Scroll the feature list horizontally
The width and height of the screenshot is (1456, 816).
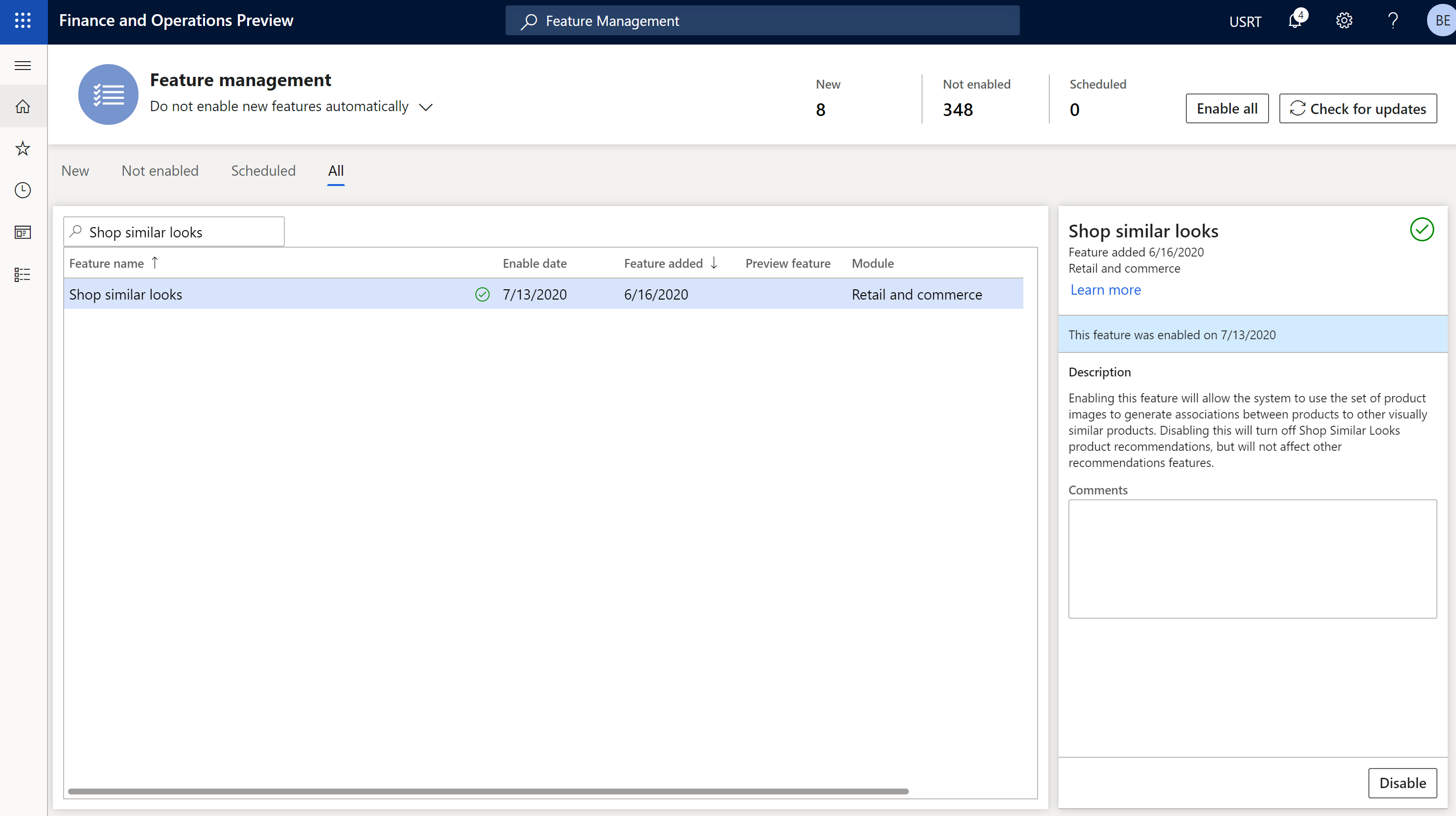488,791
